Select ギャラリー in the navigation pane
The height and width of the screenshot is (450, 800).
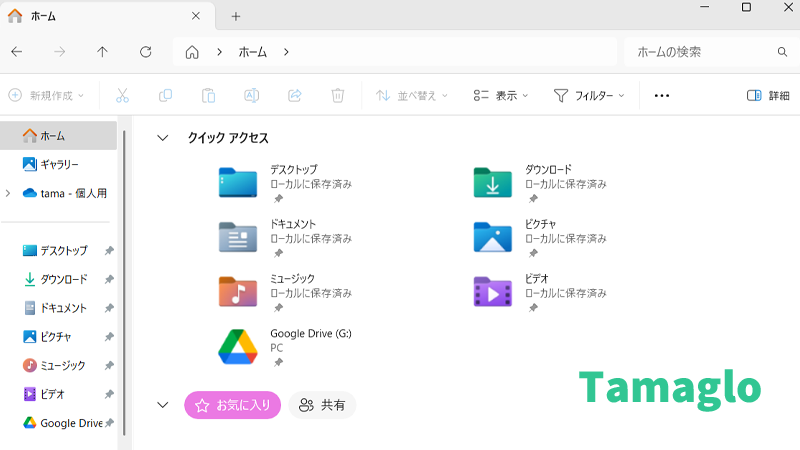[59, 164]
